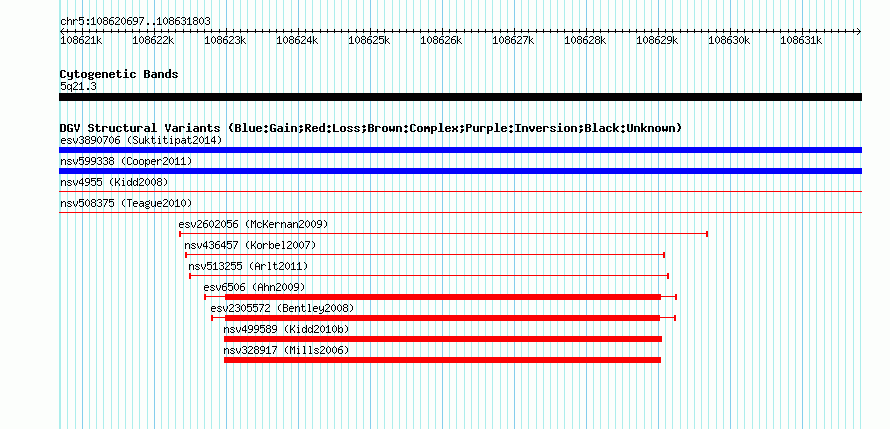Select the red loss line under nsv513255
The image size is (890, 429).
[x=429, y=276]
